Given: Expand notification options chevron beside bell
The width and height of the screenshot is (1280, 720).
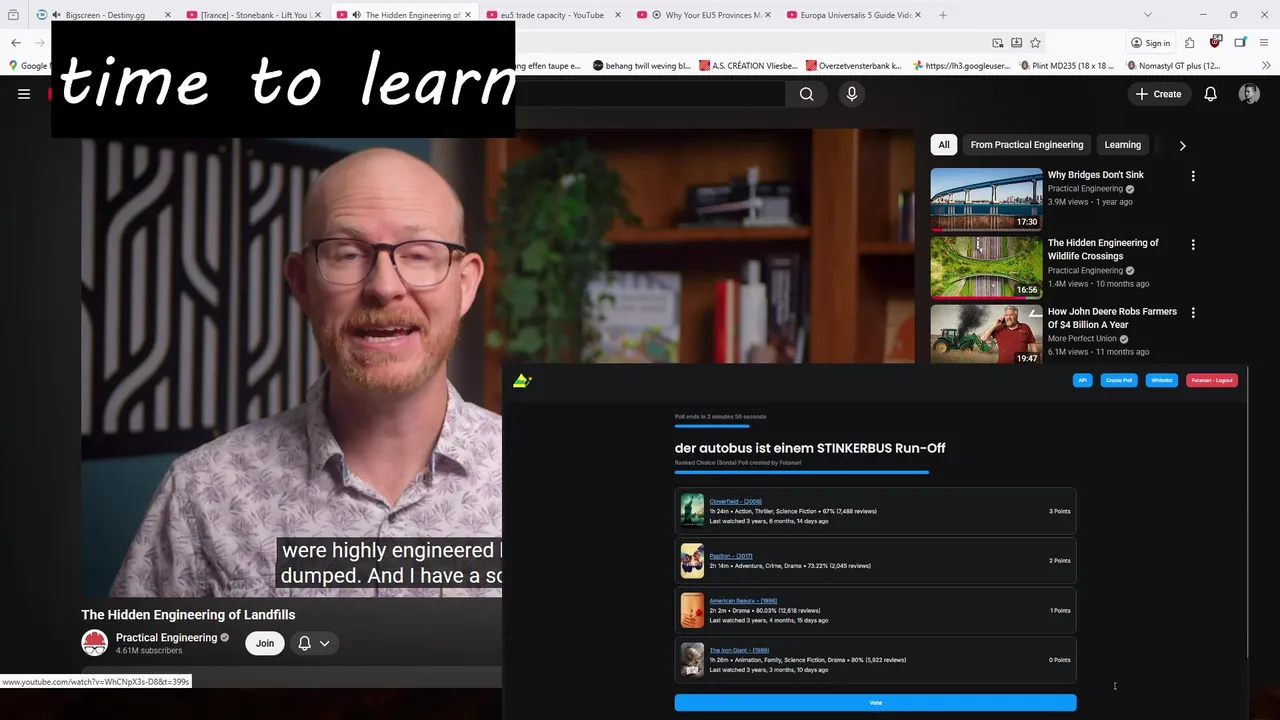Looking at the screenshot, I should [x=324, y=643].
